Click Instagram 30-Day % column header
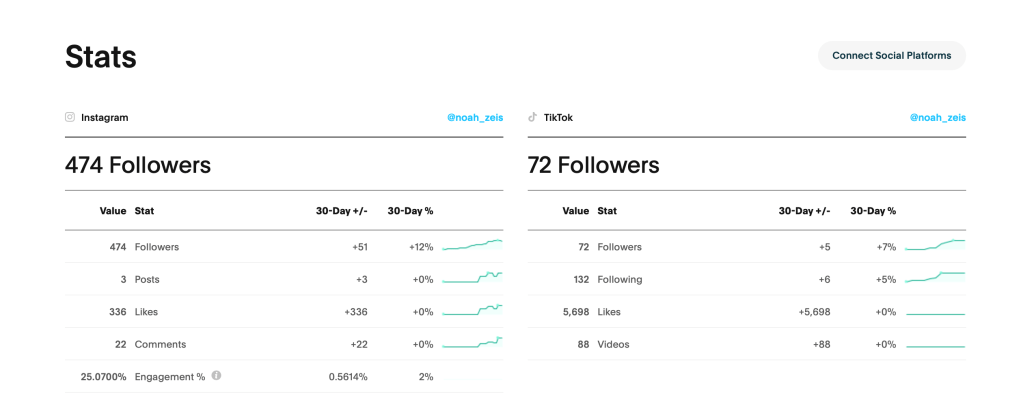Image resolution: width=1023 pixels, height=409 pixels. (410, 211)
